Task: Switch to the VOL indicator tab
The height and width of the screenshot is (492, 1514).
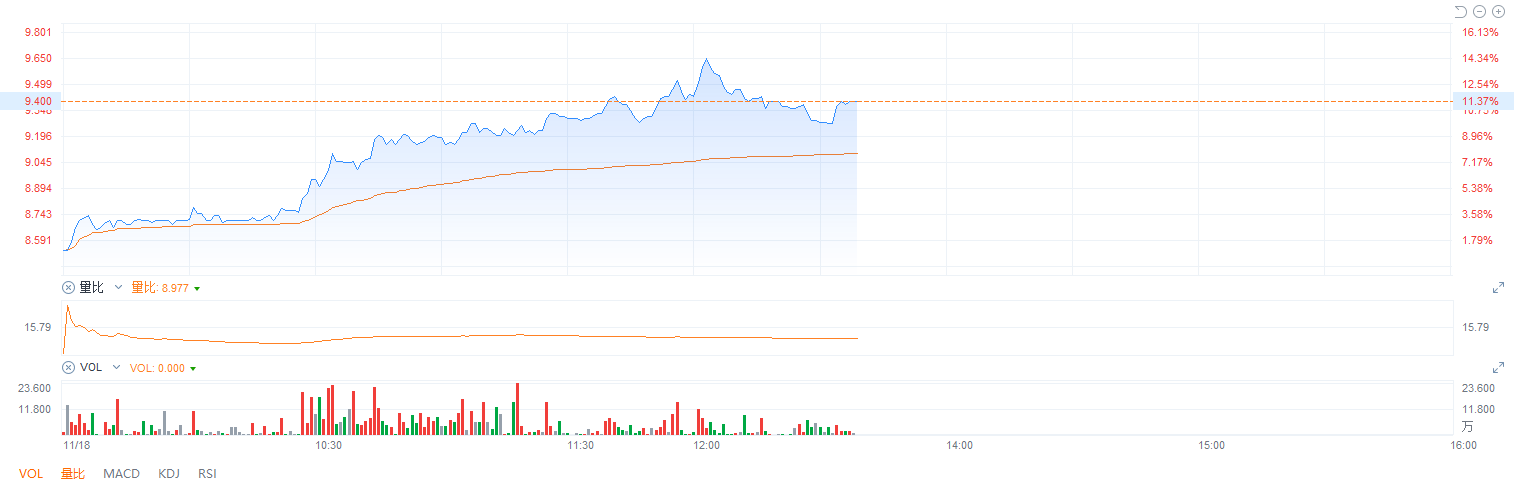Action: click(x=32, y=473)
